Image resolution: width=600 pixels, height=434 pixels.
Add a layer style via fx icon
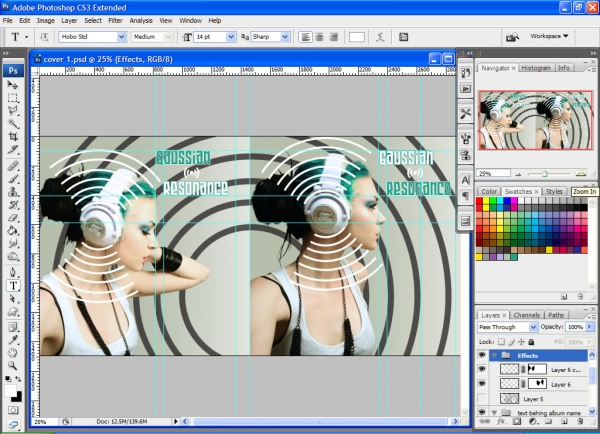[x=501, y=421]
